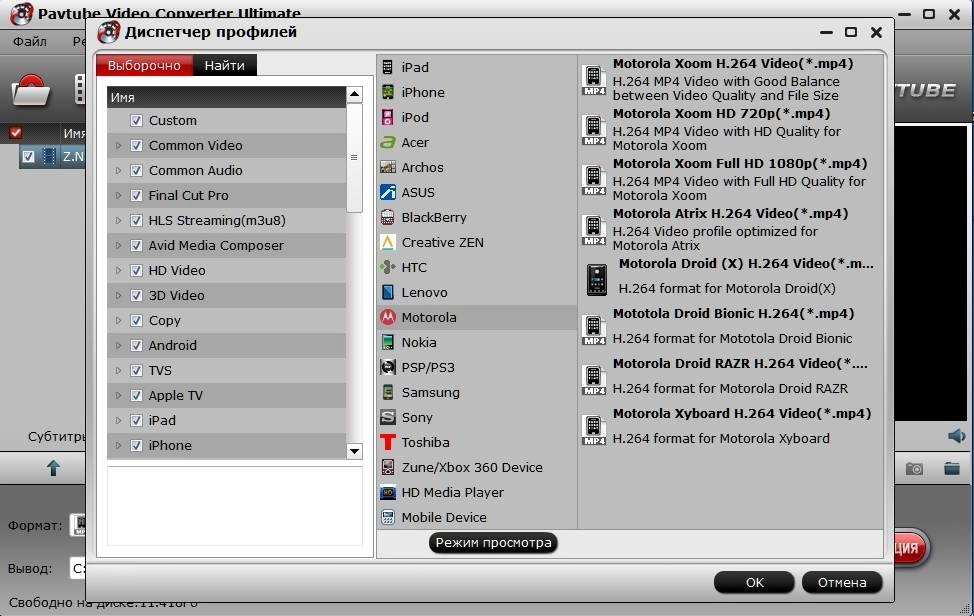This screenshot has width=974, height=616.
Task: Pick the Nokia phone icon
Action: (388, 342)
